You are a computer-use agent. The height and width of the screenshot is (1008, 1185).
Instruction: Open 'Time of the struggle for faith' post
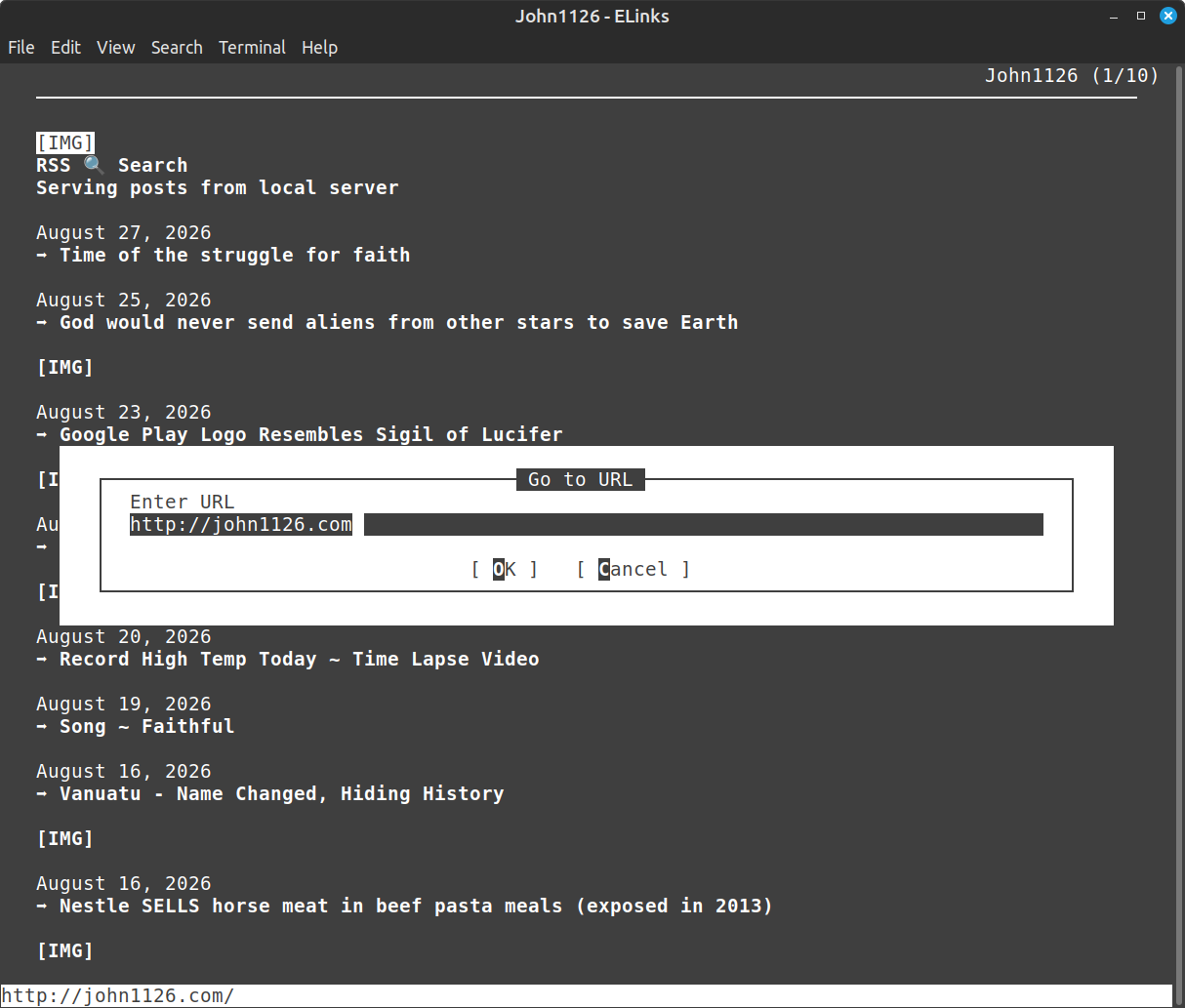[234, 256]
